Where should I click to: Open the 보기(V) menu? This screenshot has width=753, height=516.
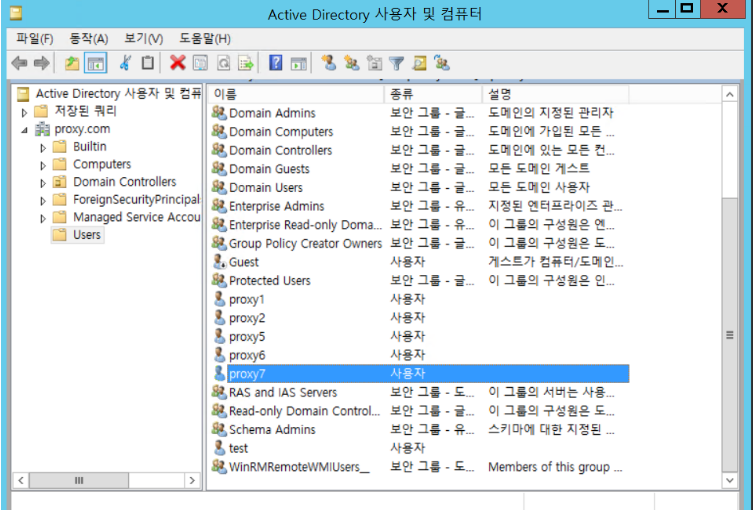pos(144,38)
